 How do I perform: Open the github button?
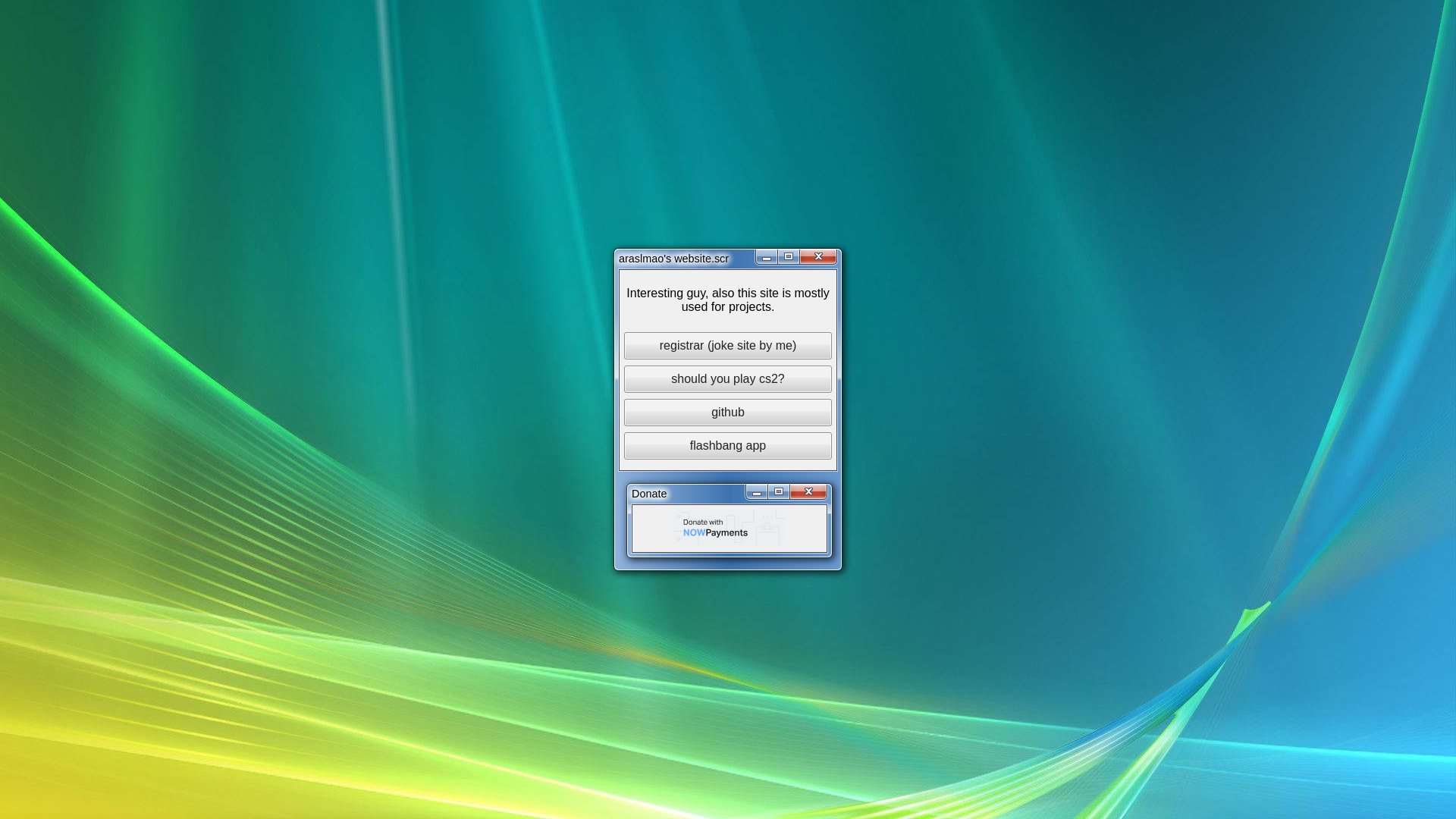pyautogui.click(x=727, y=413)
